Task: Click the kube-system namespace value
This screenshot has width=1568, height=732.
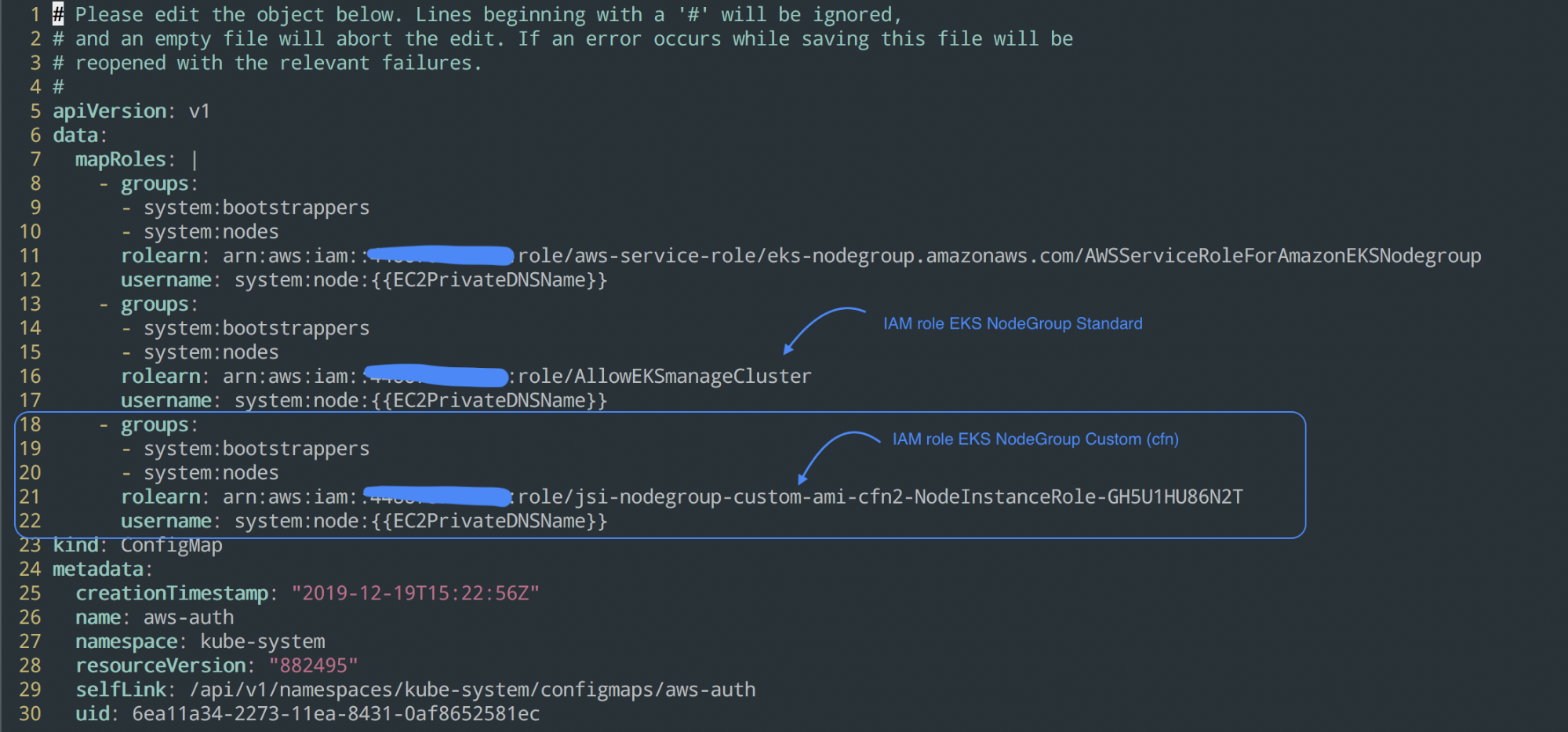Action: pyautogui.click(x=262, y=642)
